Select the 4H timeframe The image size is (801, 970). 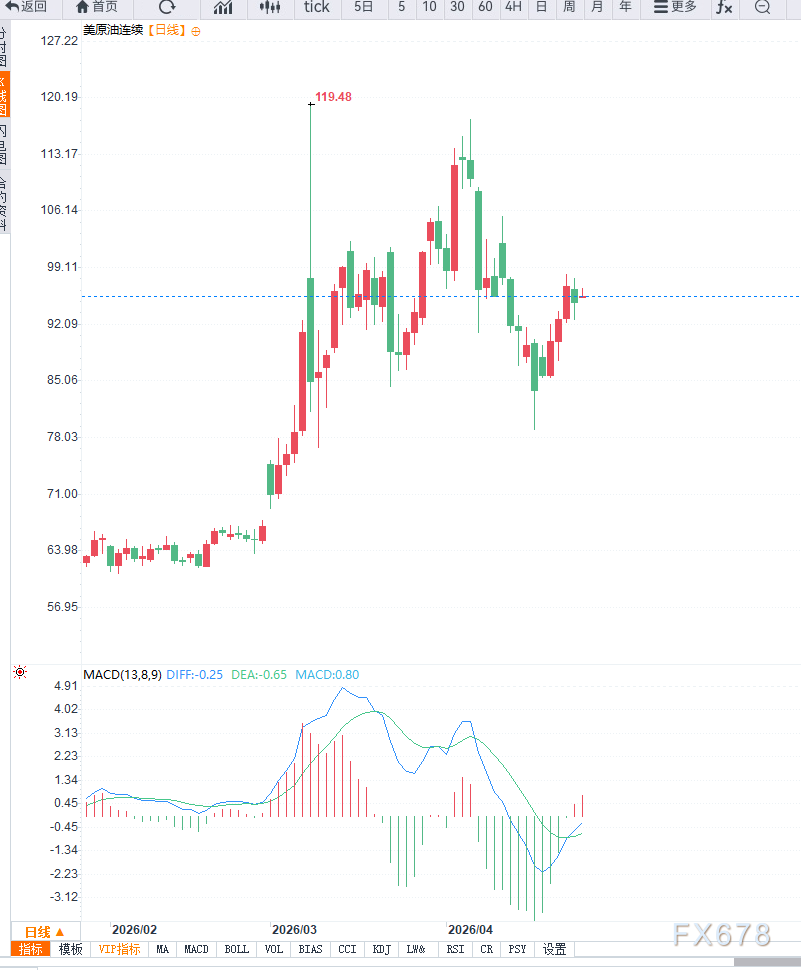tap(513, 7)
